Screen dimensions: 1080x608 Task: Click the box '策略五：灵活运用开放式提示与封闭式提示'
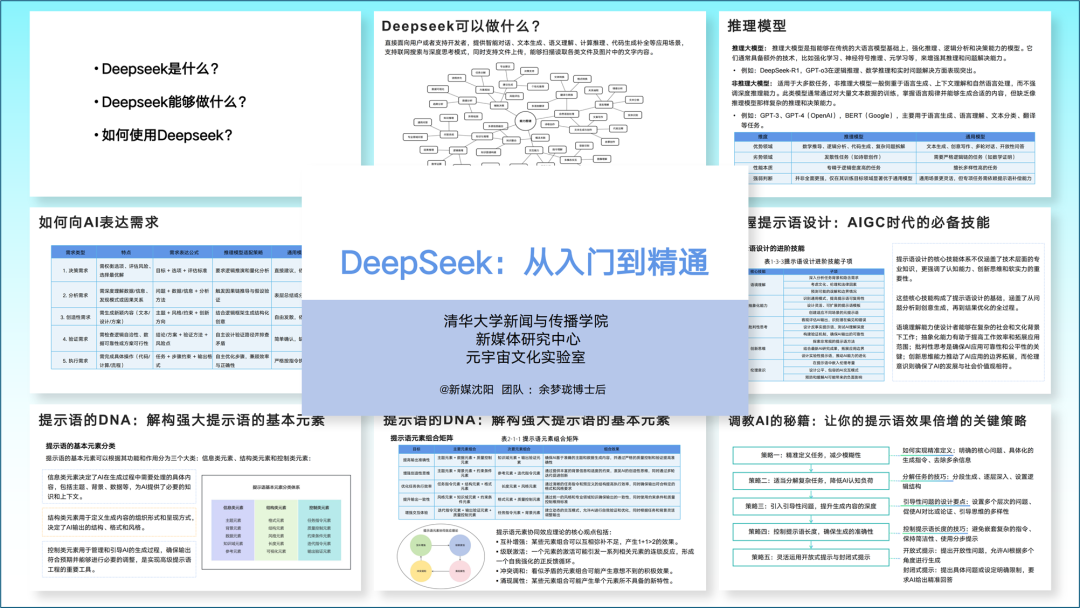point(811,557)
